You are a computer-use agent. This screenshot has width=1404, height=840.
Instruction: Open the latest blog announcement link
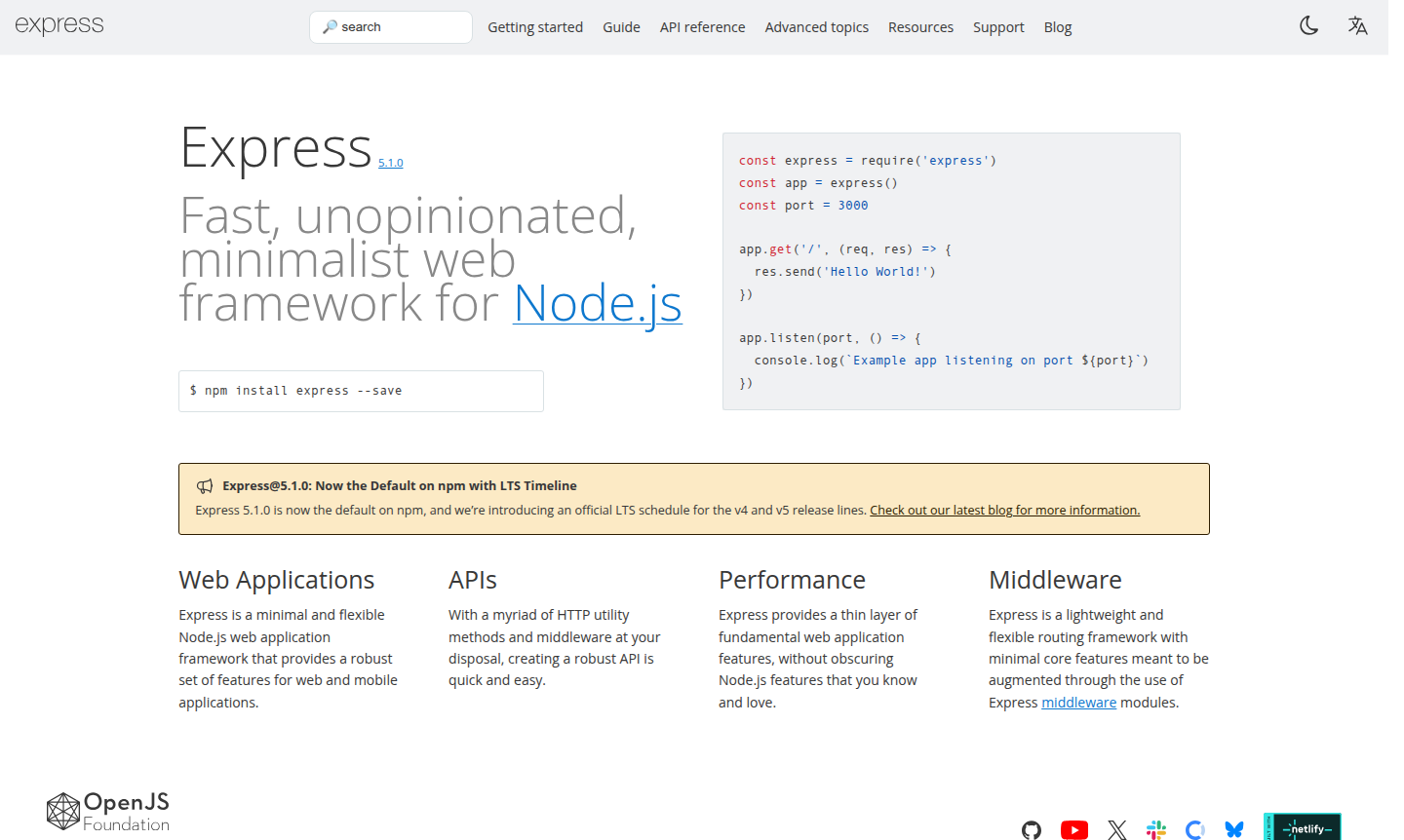(1004, 510)
